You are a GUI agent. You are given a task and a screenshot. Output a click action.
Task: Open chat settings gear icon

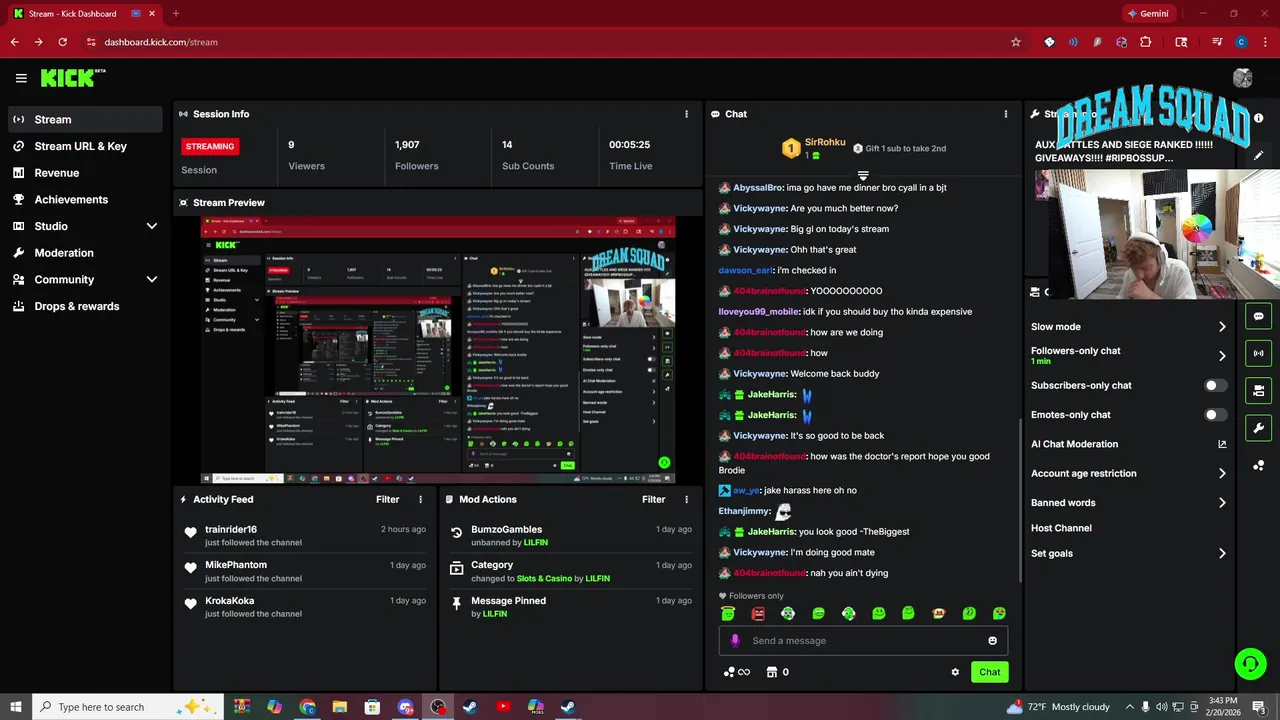(955, 672)
